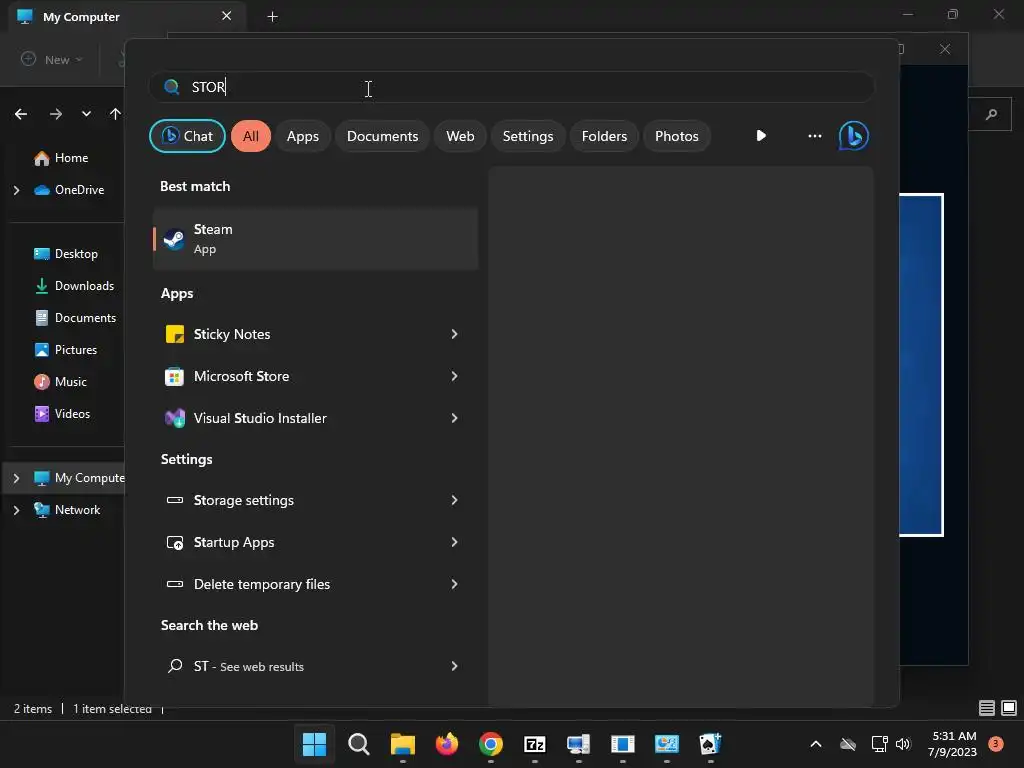Open File Explorer from the taskbar
The image size is (1024, 768).
click(403, 744)
